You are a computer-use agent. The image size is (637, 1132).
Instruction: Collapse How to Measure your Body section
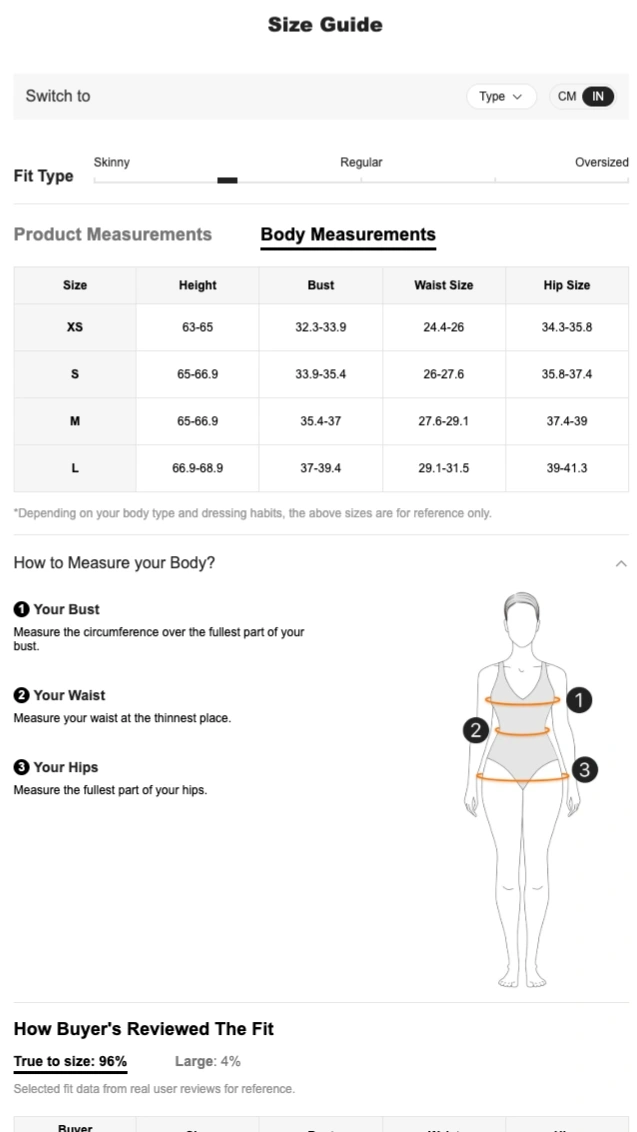coord(621,563)
